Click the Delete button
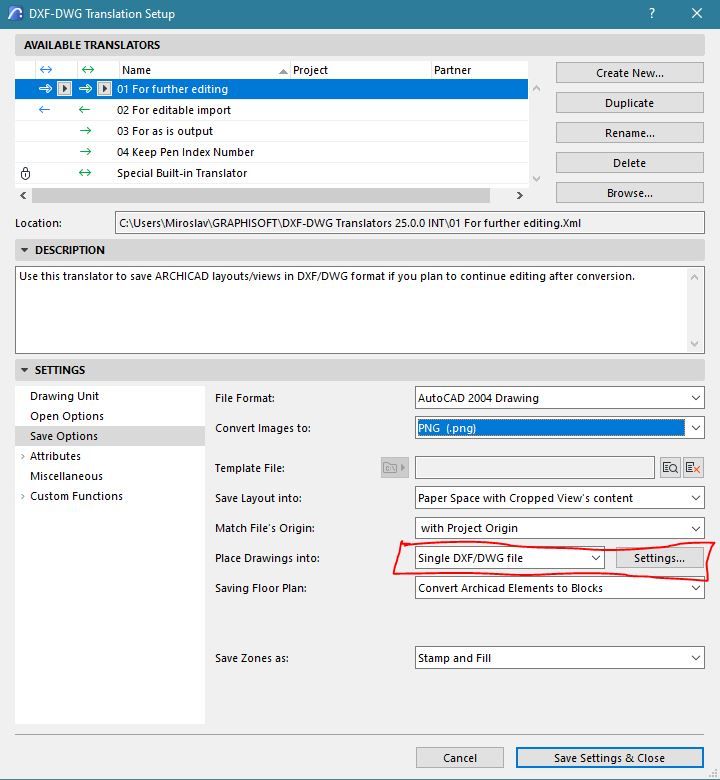720x780 pixels. pos(629,163)
